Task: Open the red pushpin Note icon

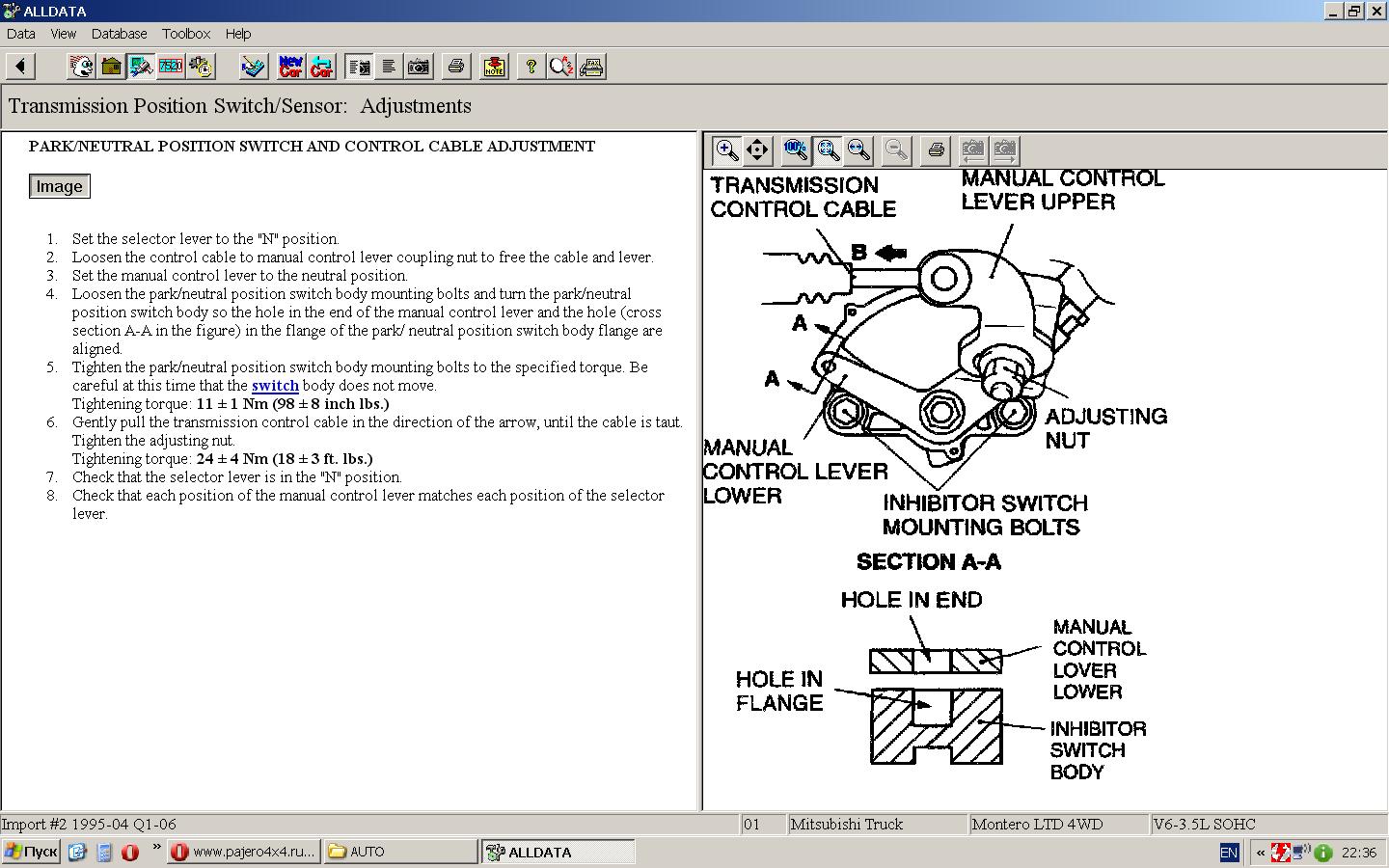Action: click(494, 67)
